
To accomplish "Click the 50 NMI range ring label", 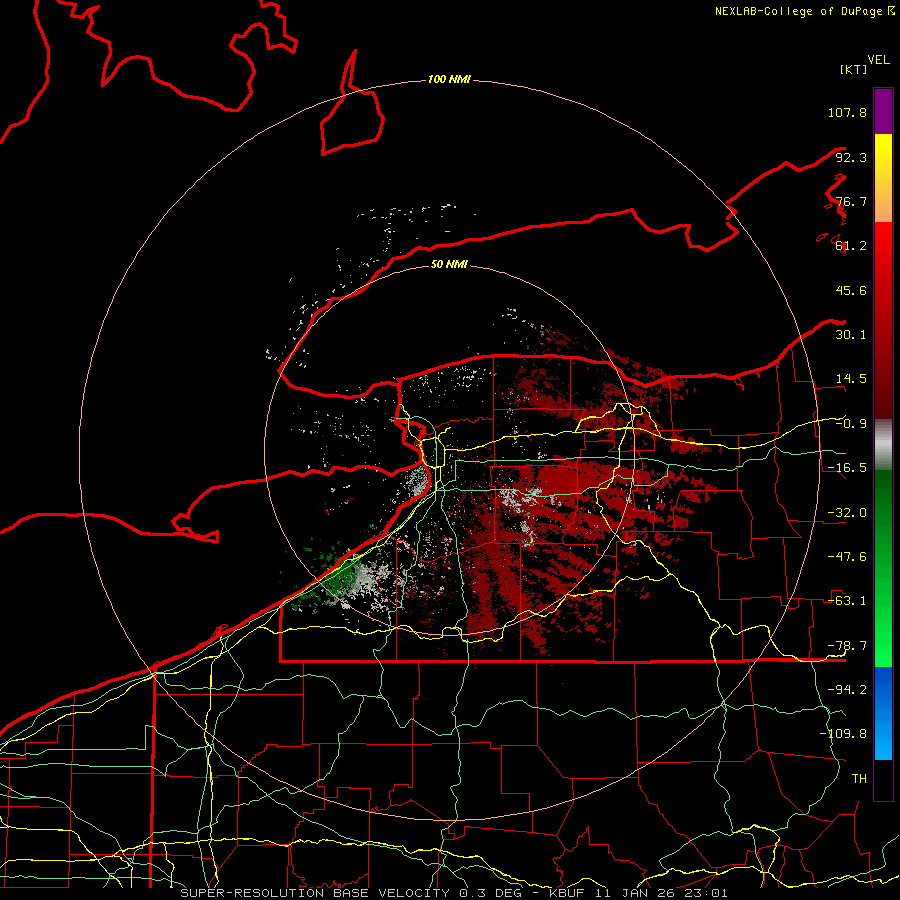I will pos(449,265).
